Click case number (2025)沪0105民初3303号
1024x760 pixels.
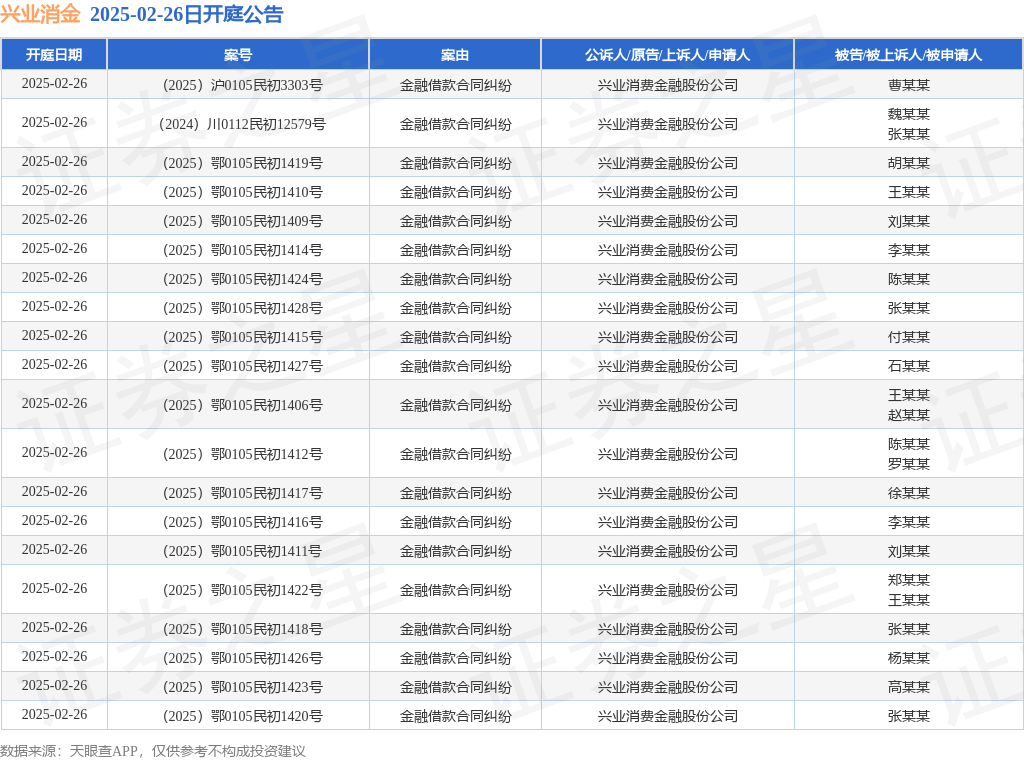242,85
